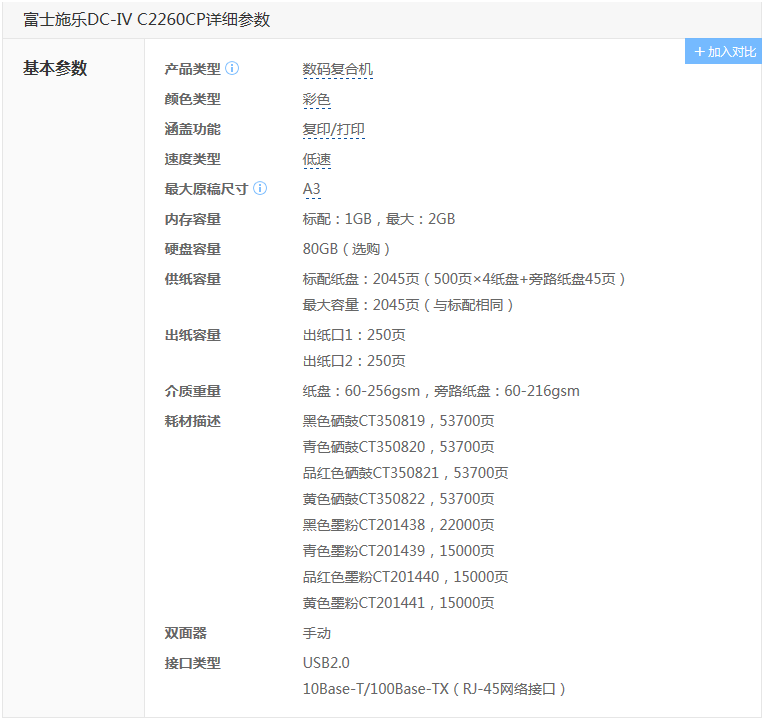Click the 标配：1GB，最大：2GB value
The height and width of the screenshot is (718, 762).
(379, 219)
